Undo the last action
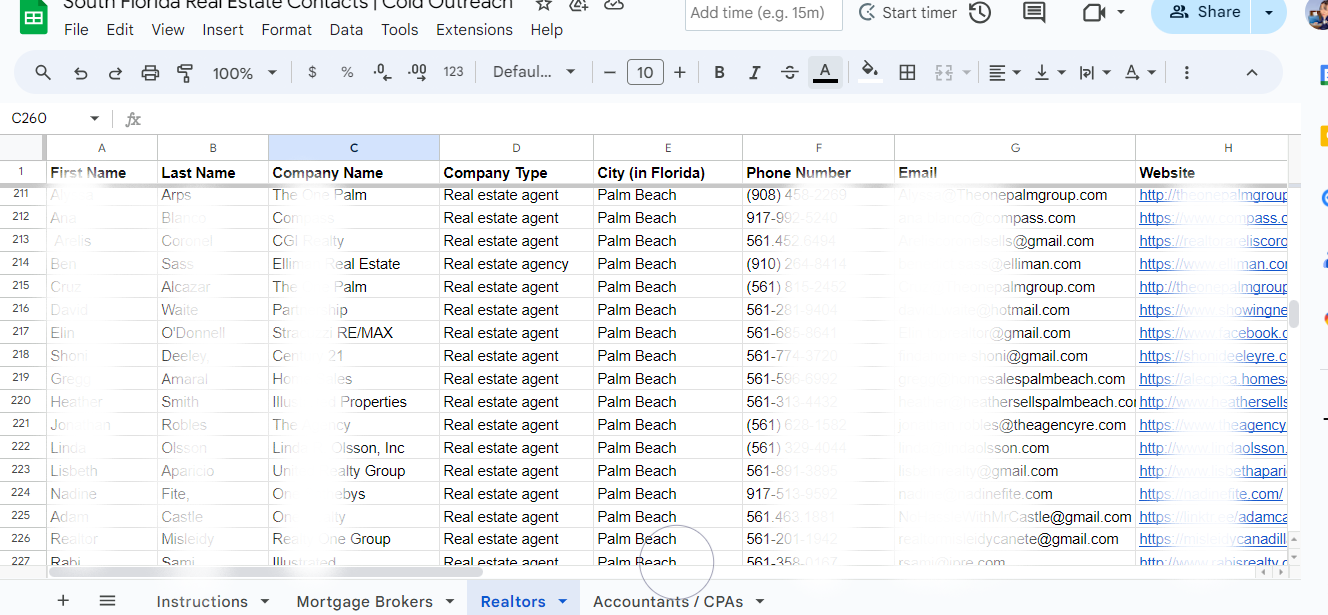 coord(80,72)
